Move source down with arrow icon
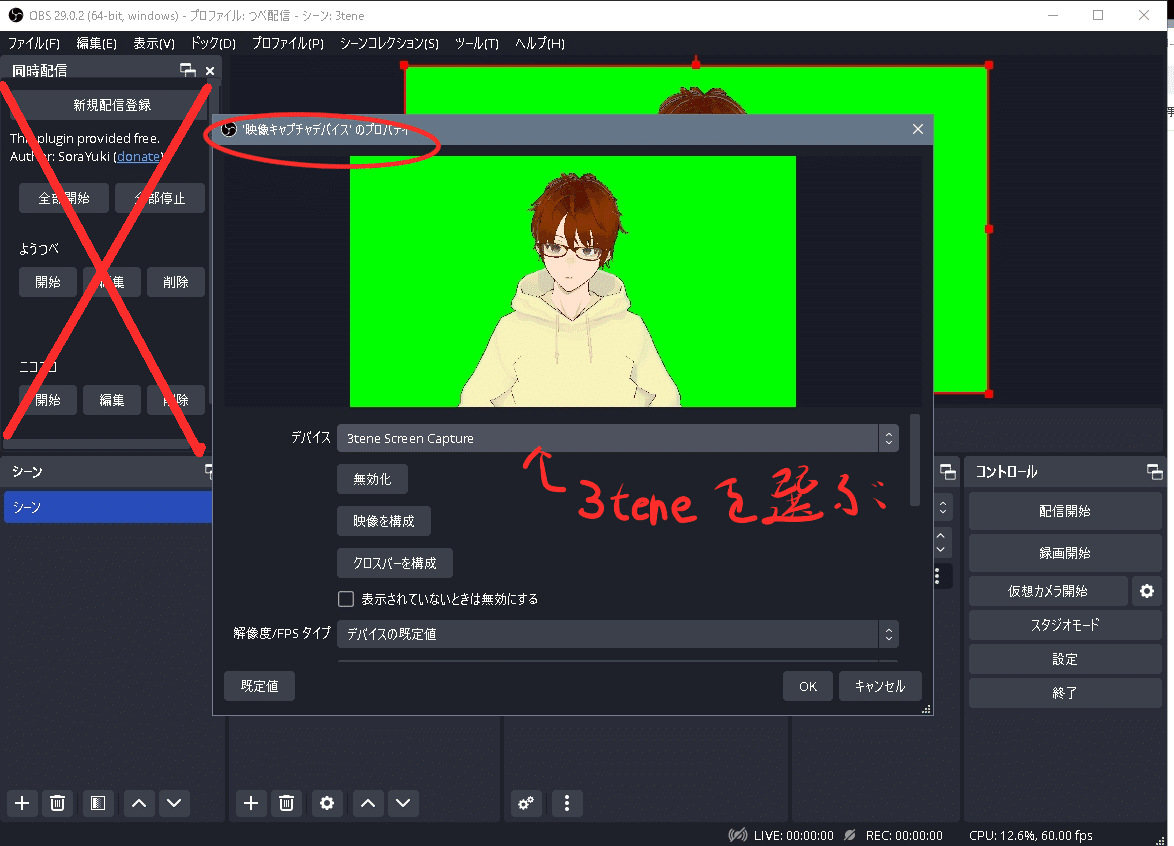 click(x=403, y=803)
